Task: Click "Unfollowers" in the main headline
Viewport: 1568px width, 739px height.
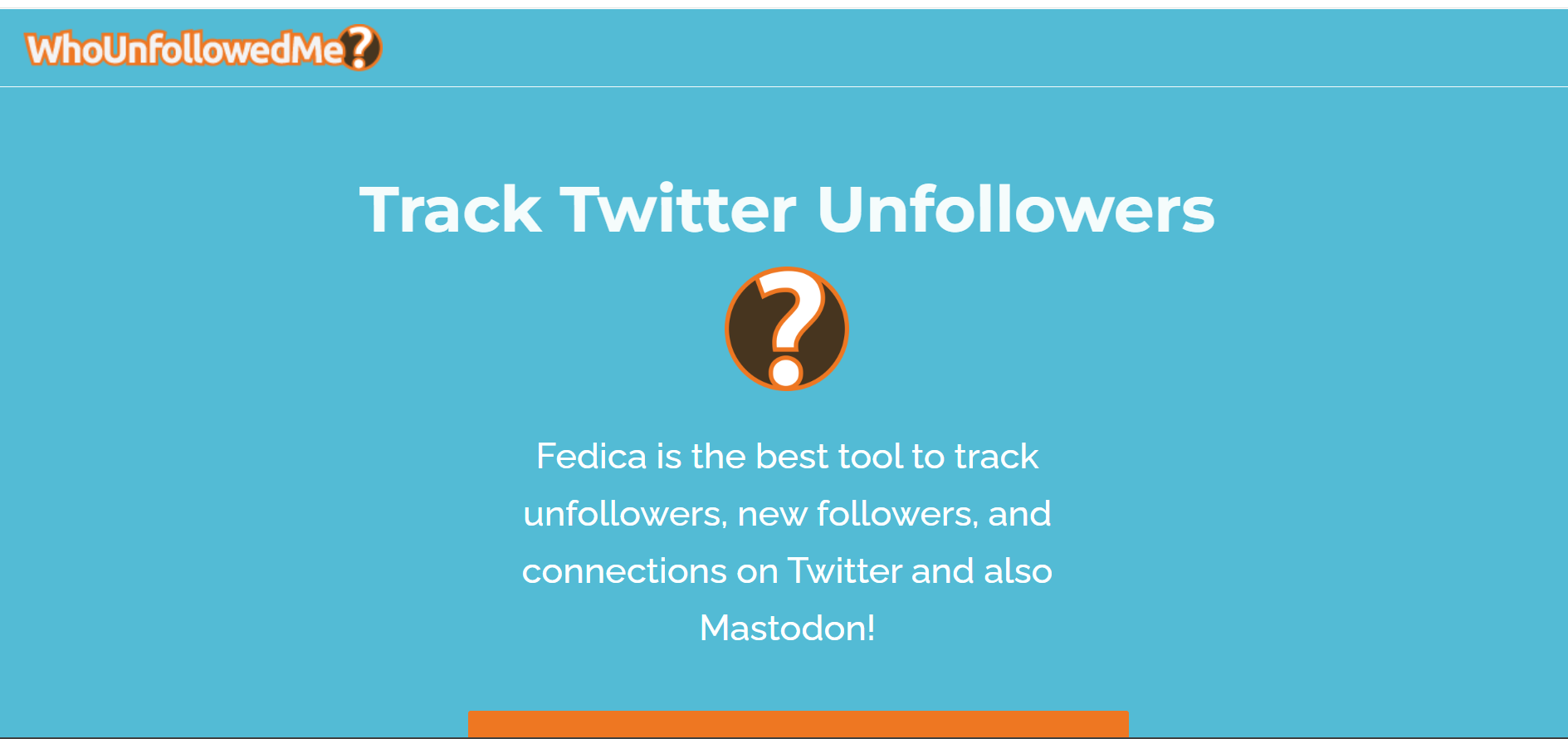Action: tap(1015, 209)
